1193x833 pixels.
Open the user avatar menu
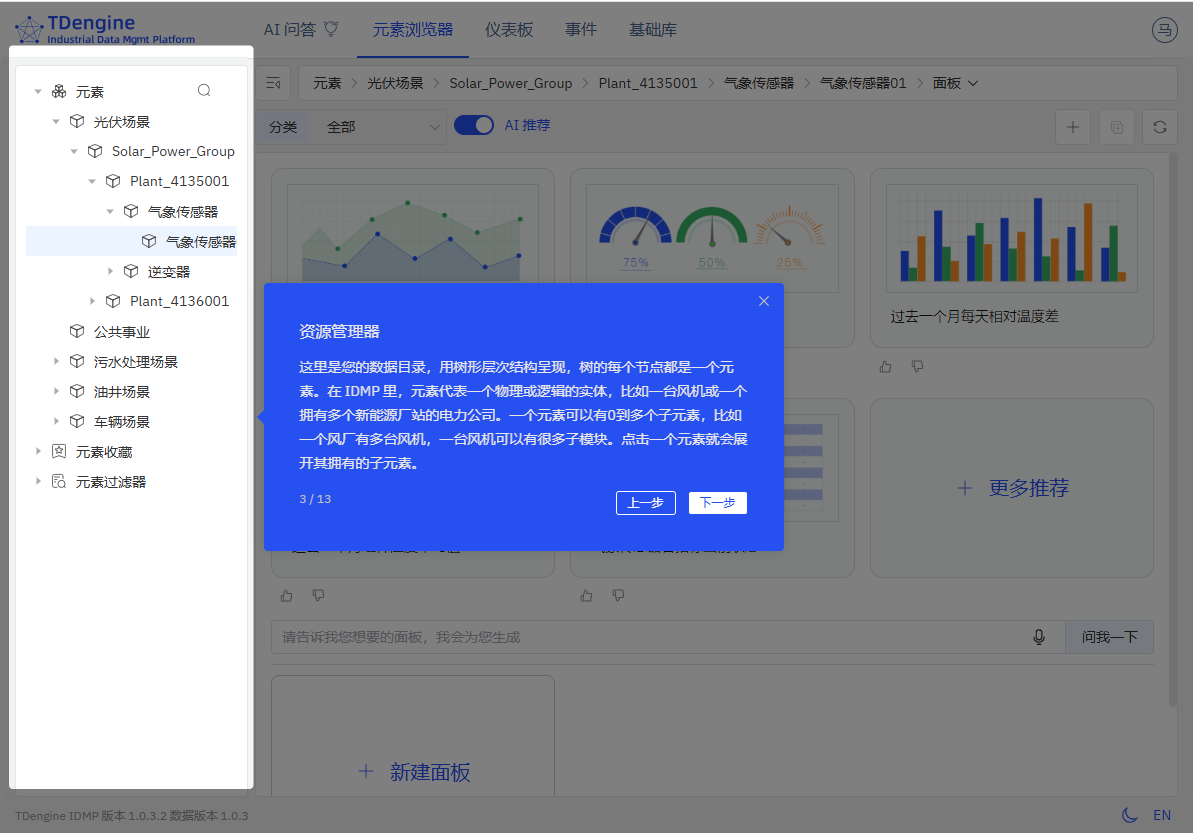point(1164,30)
